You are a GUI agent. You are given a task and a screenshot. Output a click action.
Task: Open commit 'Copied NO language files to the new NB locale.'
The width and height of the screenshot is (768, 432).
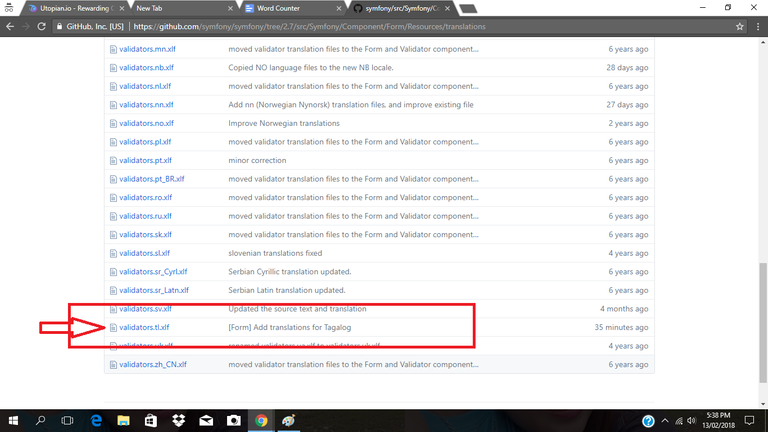coord(311,68)
